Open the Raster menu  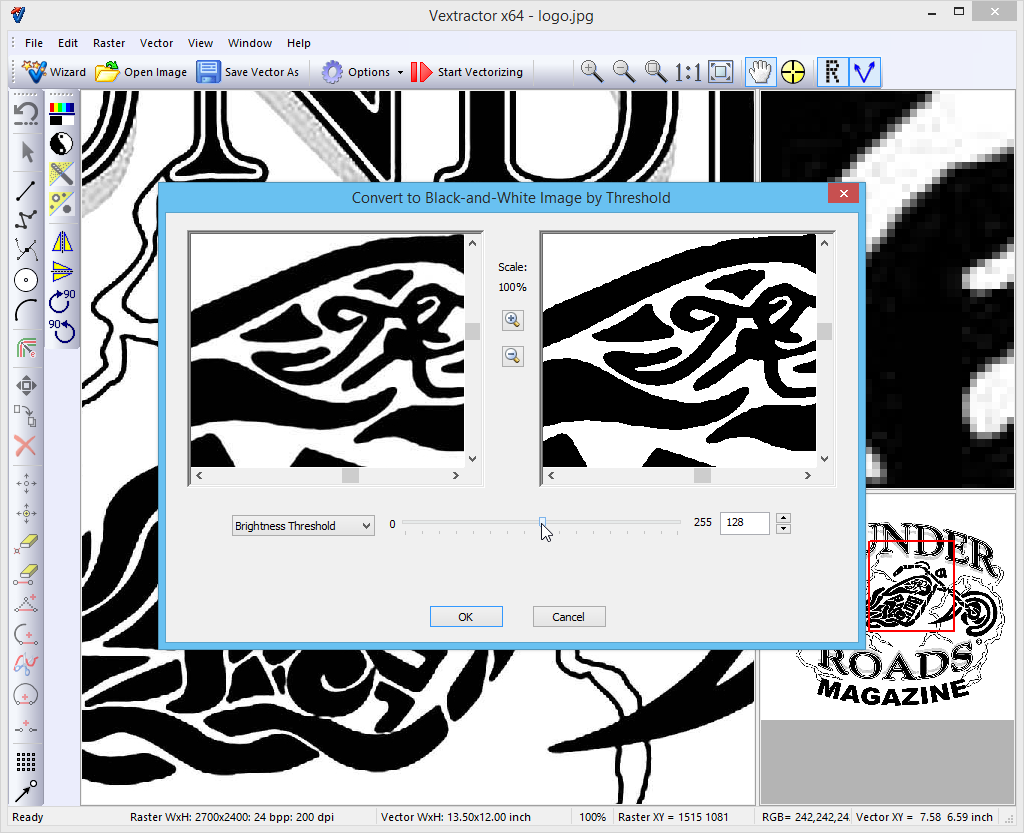pyautogui.click(x=109, y=43)
